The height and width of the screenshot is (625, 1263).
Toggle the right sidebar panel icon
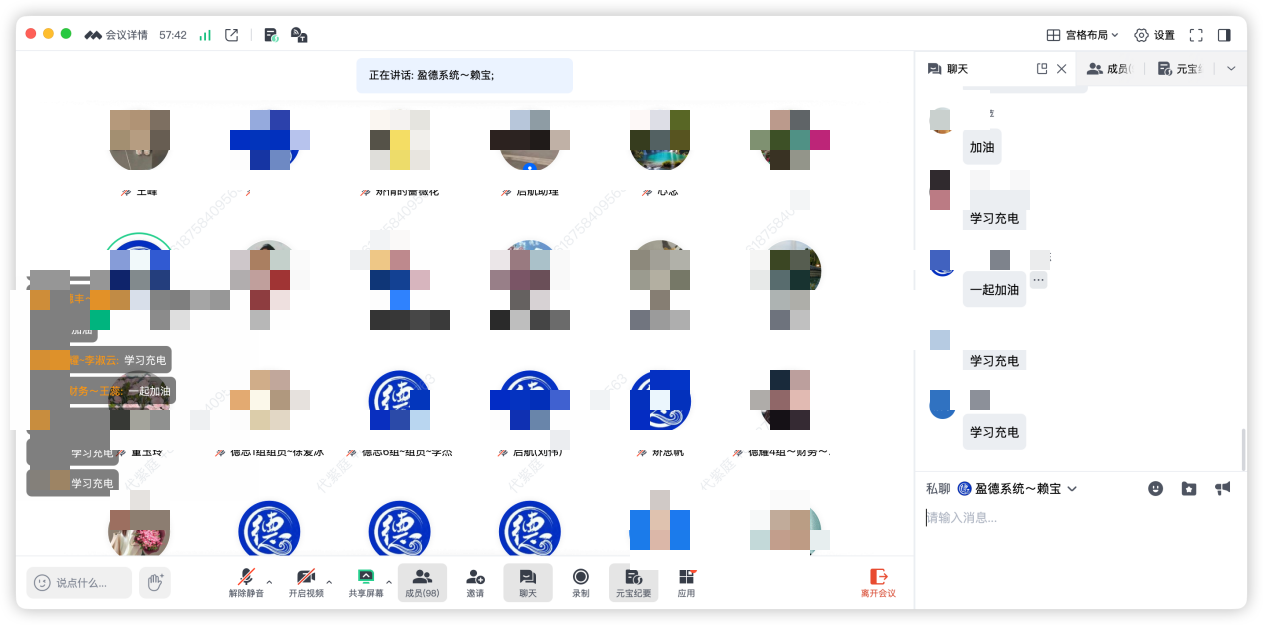coord(1224,35)
